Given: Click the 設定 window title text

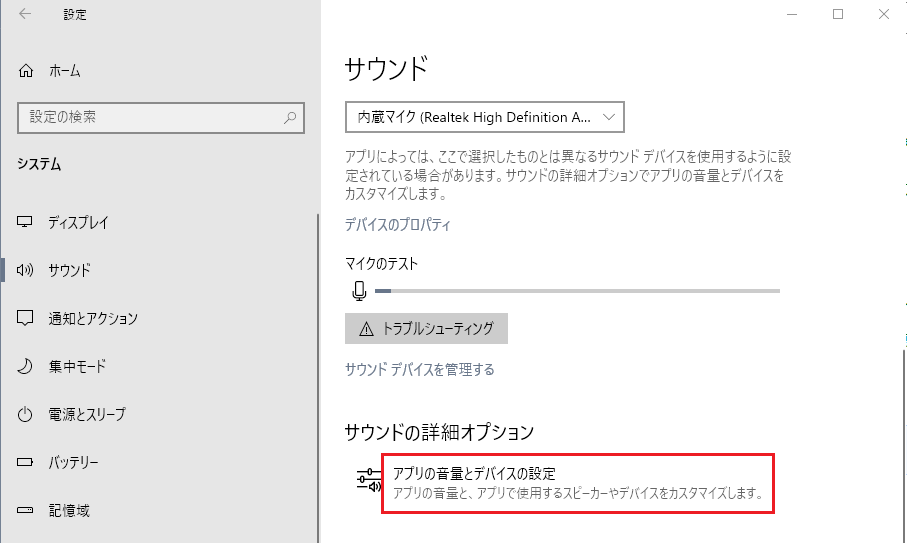Looking at the screenshot, I should click(75, 14).
